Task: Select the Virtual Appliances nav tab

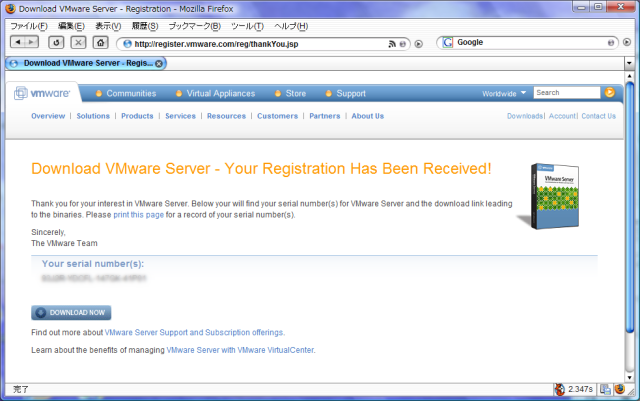Action: (x=220, y=94)
